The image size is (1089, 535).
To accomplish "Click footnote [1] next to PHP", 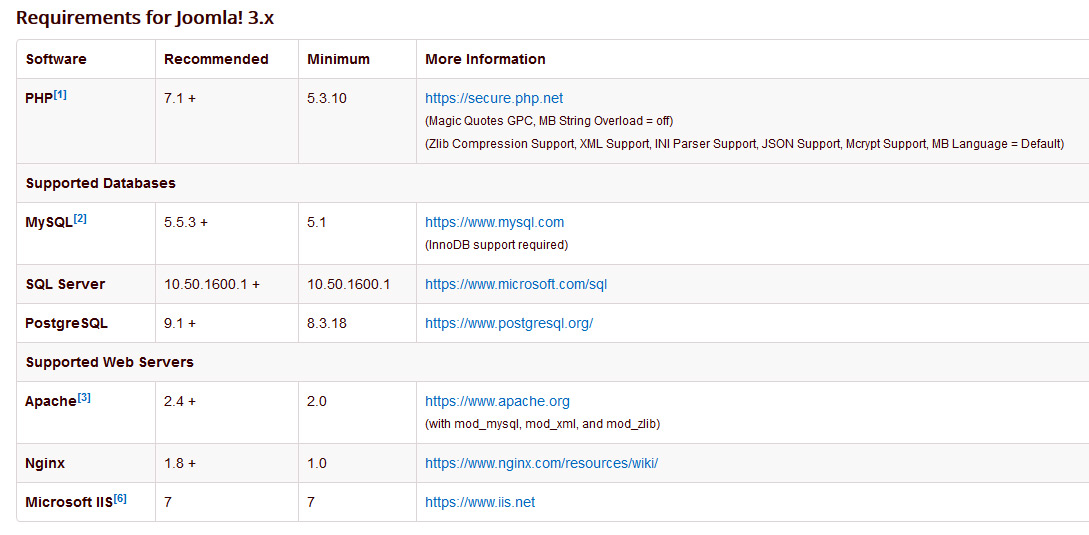I will 60,94.
